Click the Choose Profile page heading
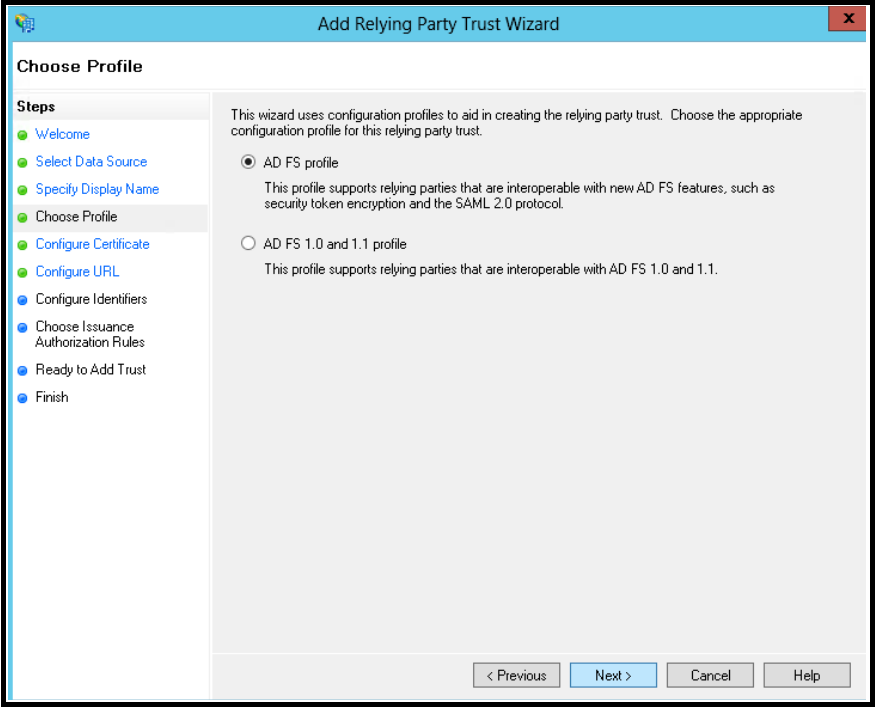The width and height of the screenshot is (876, 709). coord(79,66)
